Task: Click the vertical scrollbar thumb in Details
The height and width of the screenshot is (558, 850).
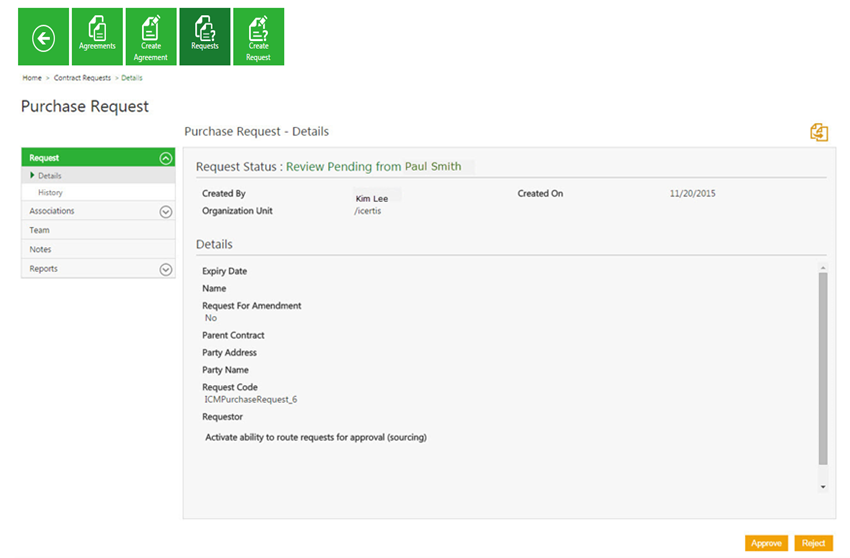Action: 823,370
